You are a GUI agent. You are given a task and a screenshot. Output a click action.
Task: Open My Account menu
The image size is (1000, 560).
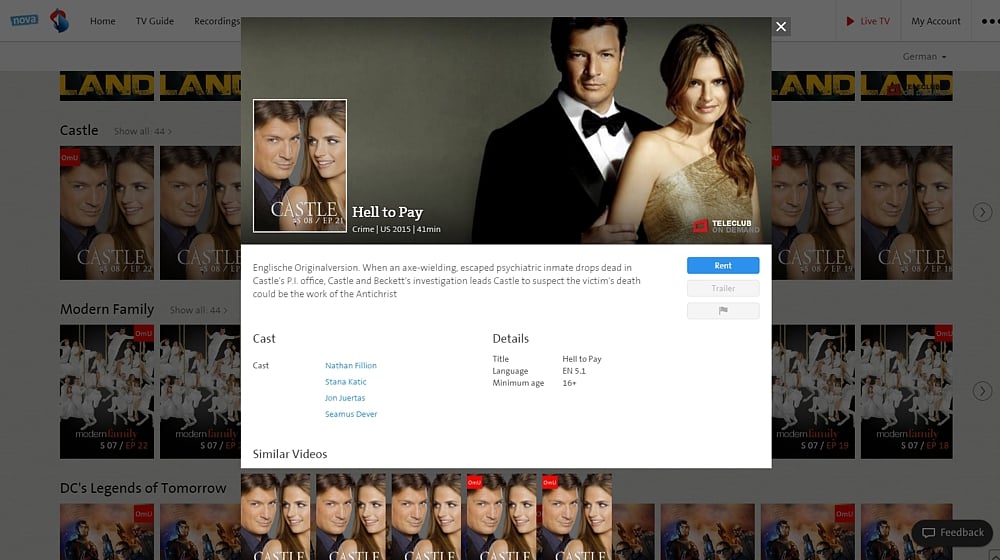[936, 21]
